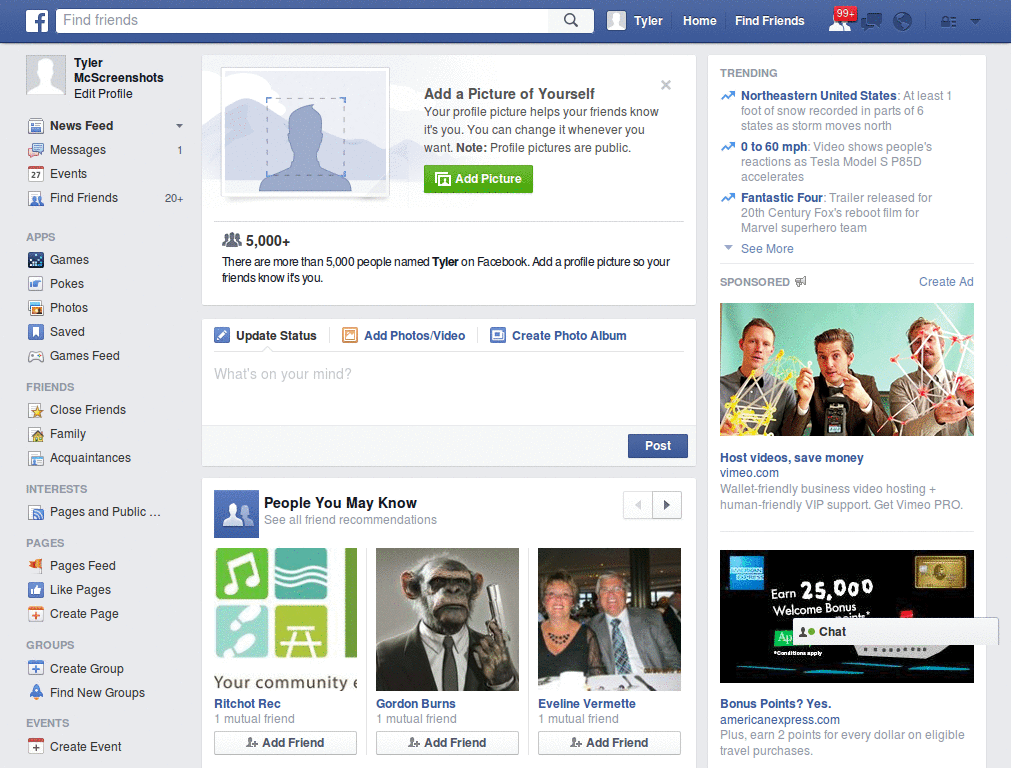Open Northeastern United States trending topic
Screen dimensions: 1024x768
818,95
